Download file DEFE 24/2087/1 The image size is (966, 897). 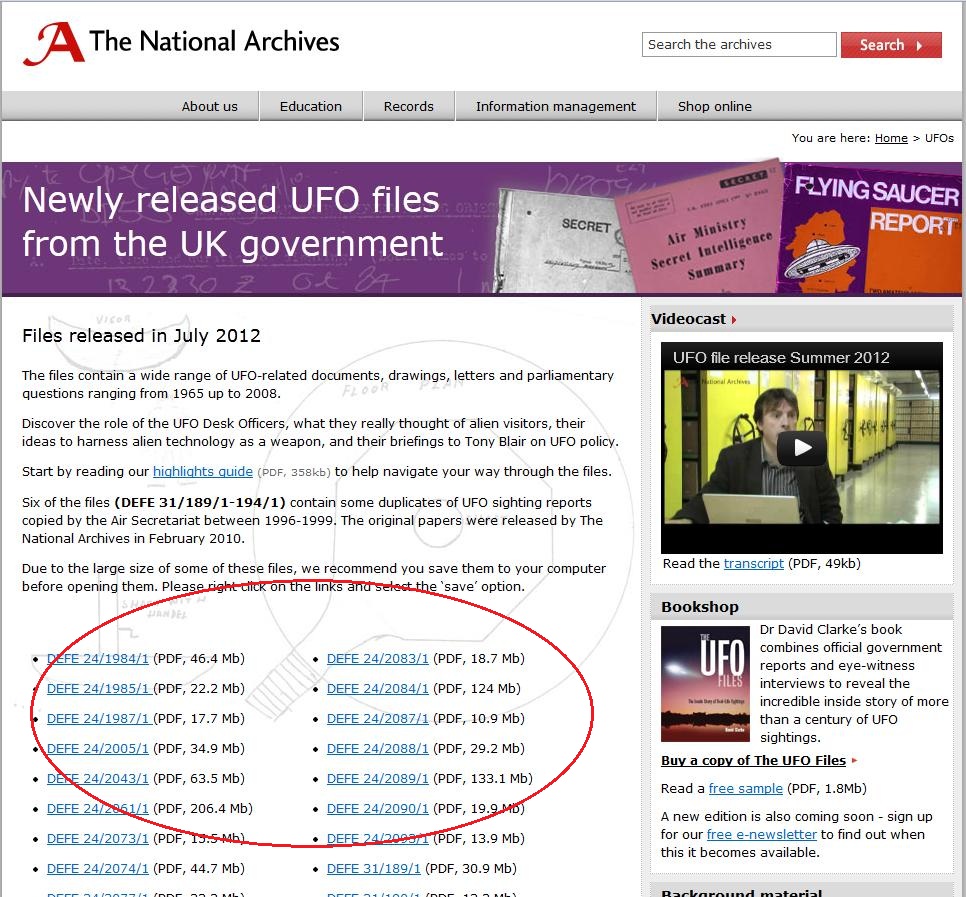pyautogui.click(x=378, y=718)
